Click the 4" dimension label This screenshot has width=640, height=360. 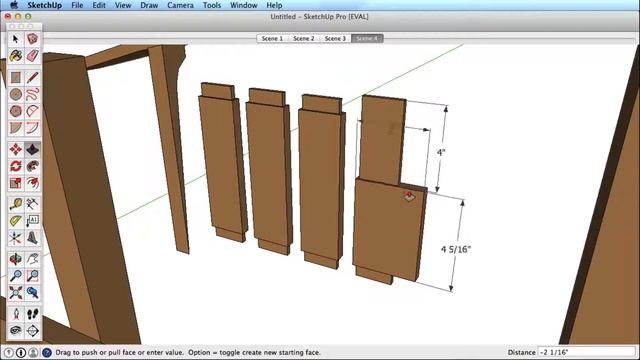click(441, 152)
